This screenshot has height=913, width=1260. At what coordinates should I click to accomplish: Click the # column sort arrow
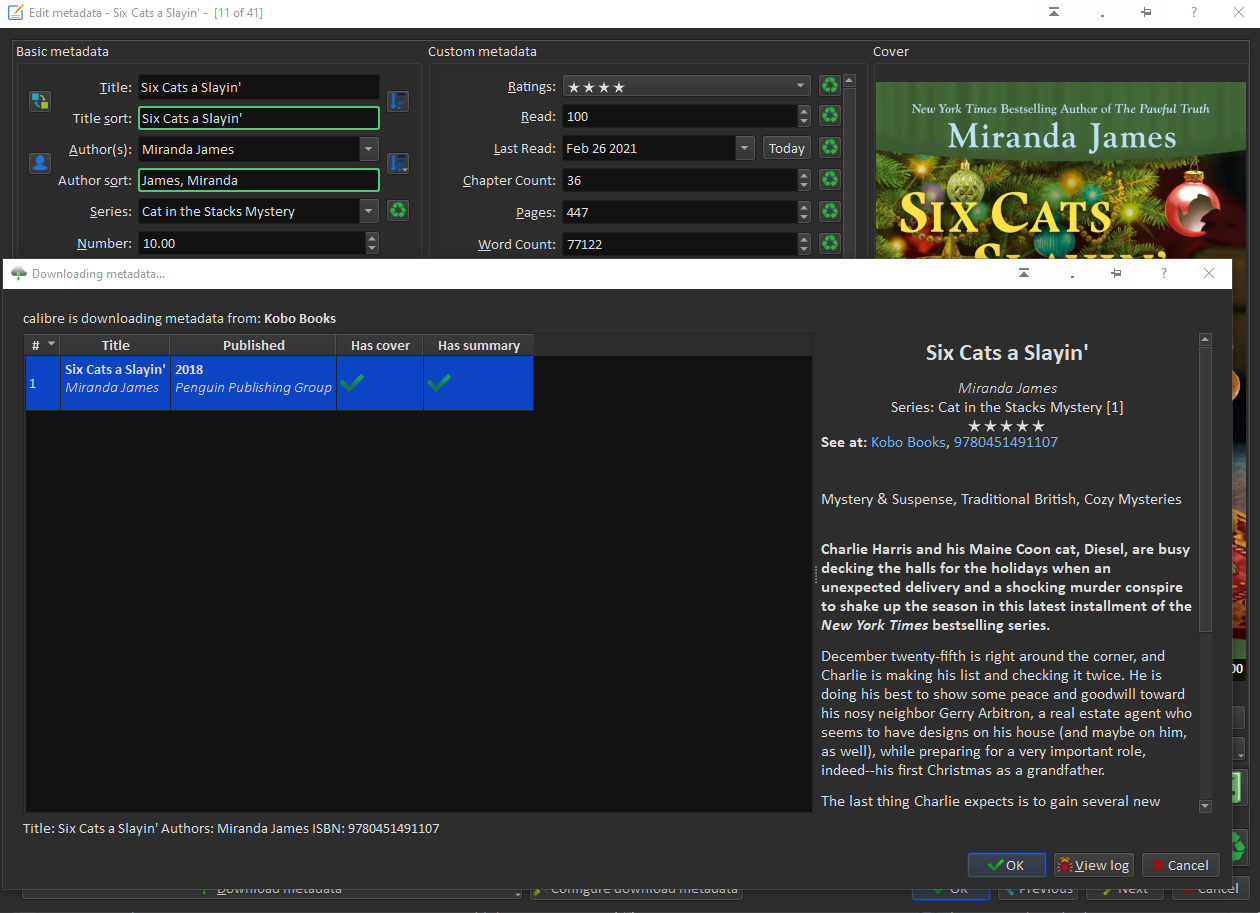[x=52, y=344]
